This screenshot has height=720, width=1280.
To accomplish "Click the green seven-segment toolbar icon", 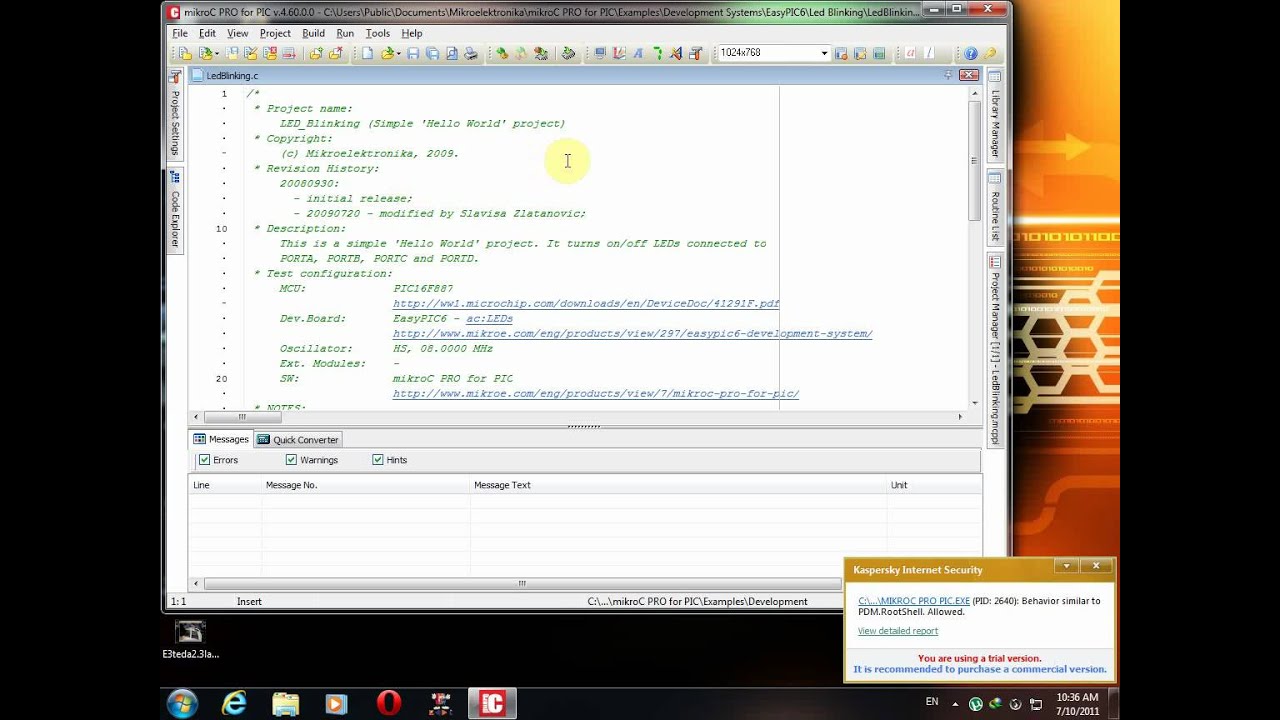I will (x=658, y=53).
